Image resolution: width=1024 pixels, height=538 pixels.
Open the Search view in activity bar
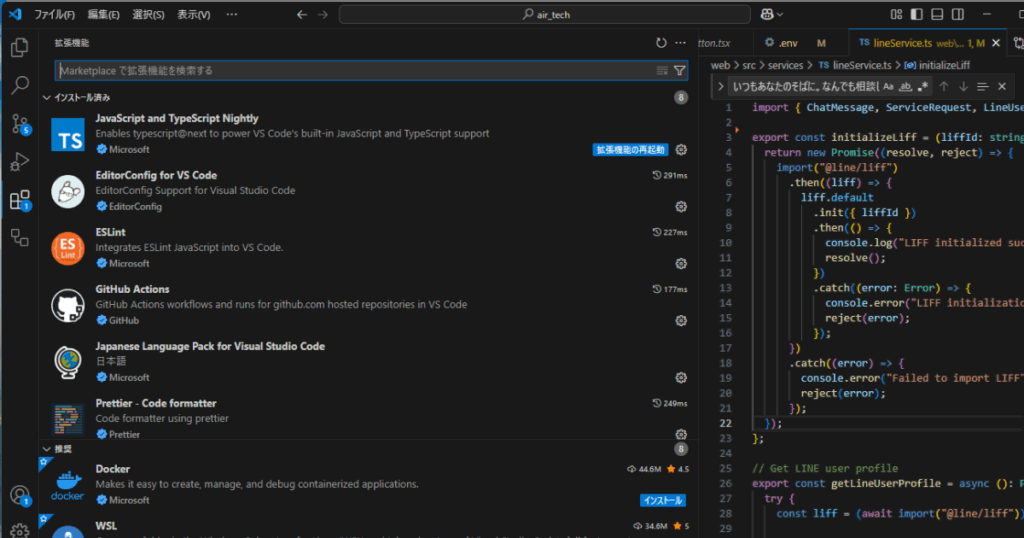click(x=20, y=85)
